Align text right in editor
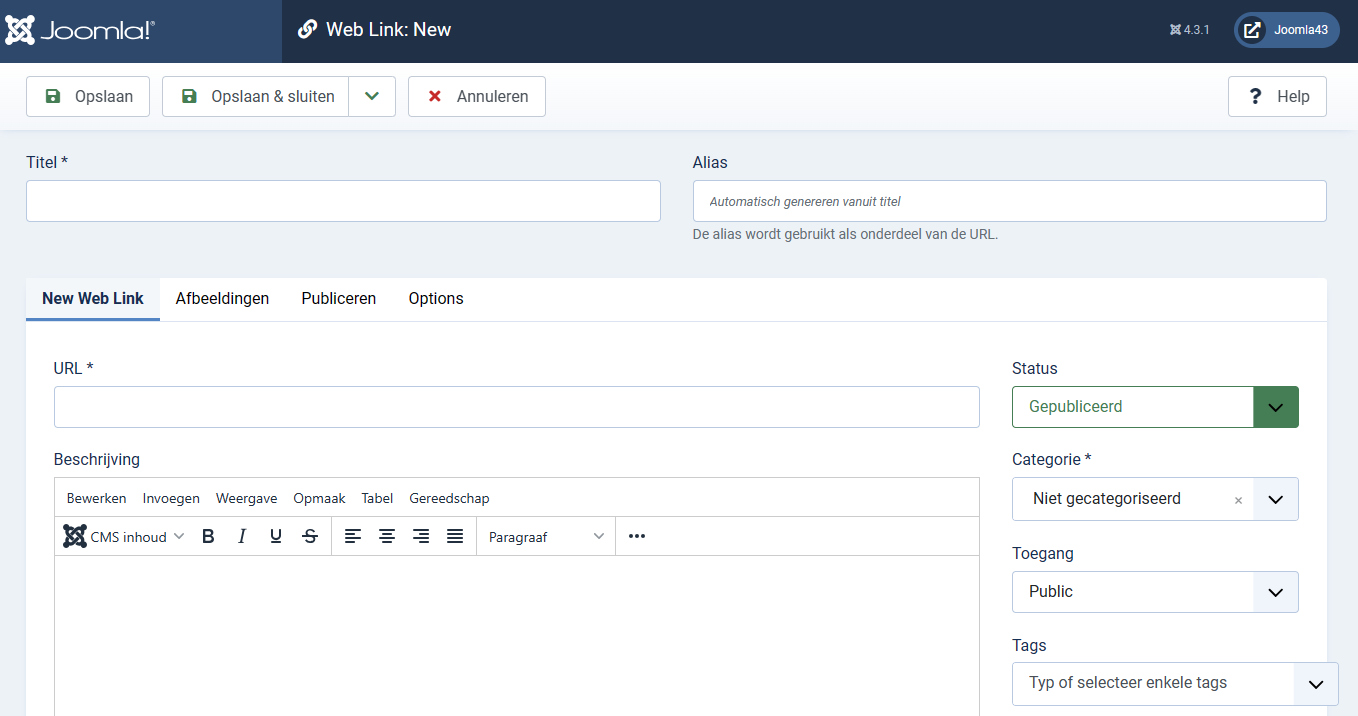The height and width of the screenshot is (716, 1358). click(x=421, y=537)
